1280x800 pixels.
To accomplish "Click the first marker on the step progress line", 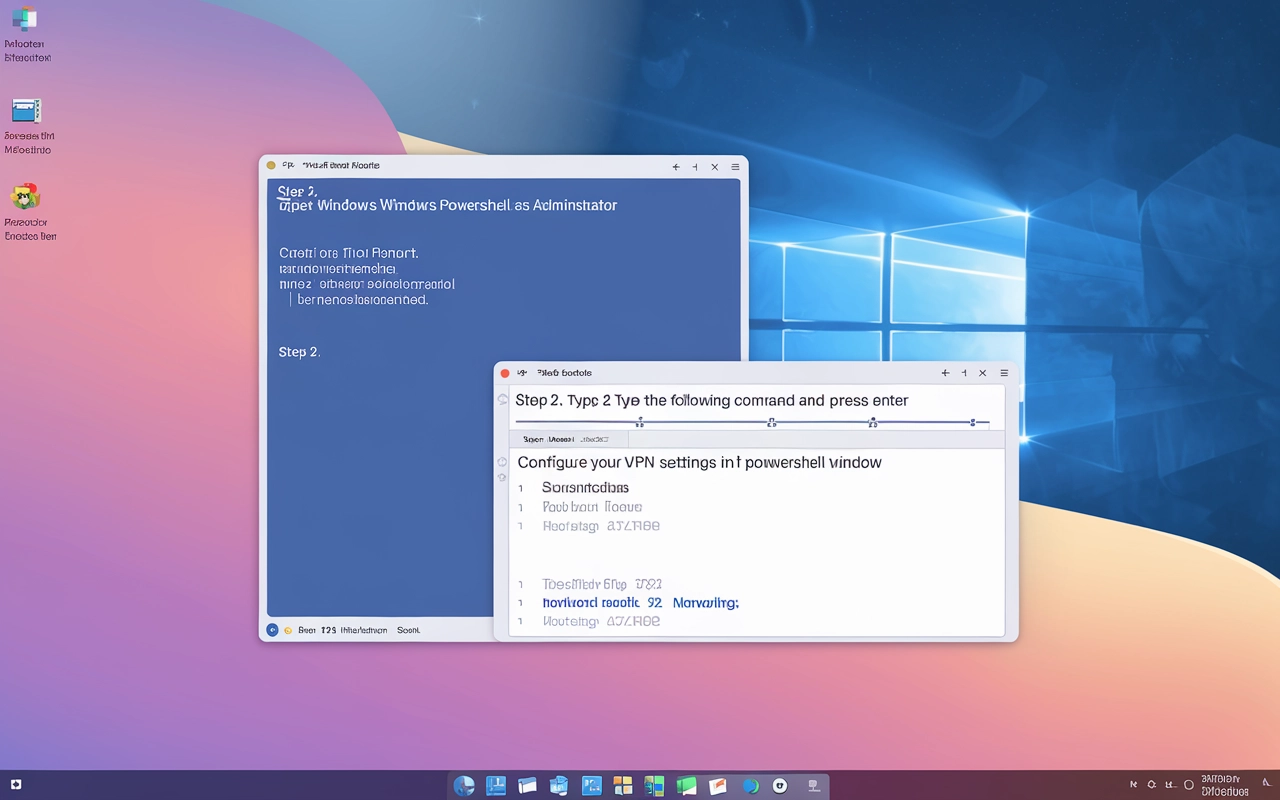I will click(640, 423).
